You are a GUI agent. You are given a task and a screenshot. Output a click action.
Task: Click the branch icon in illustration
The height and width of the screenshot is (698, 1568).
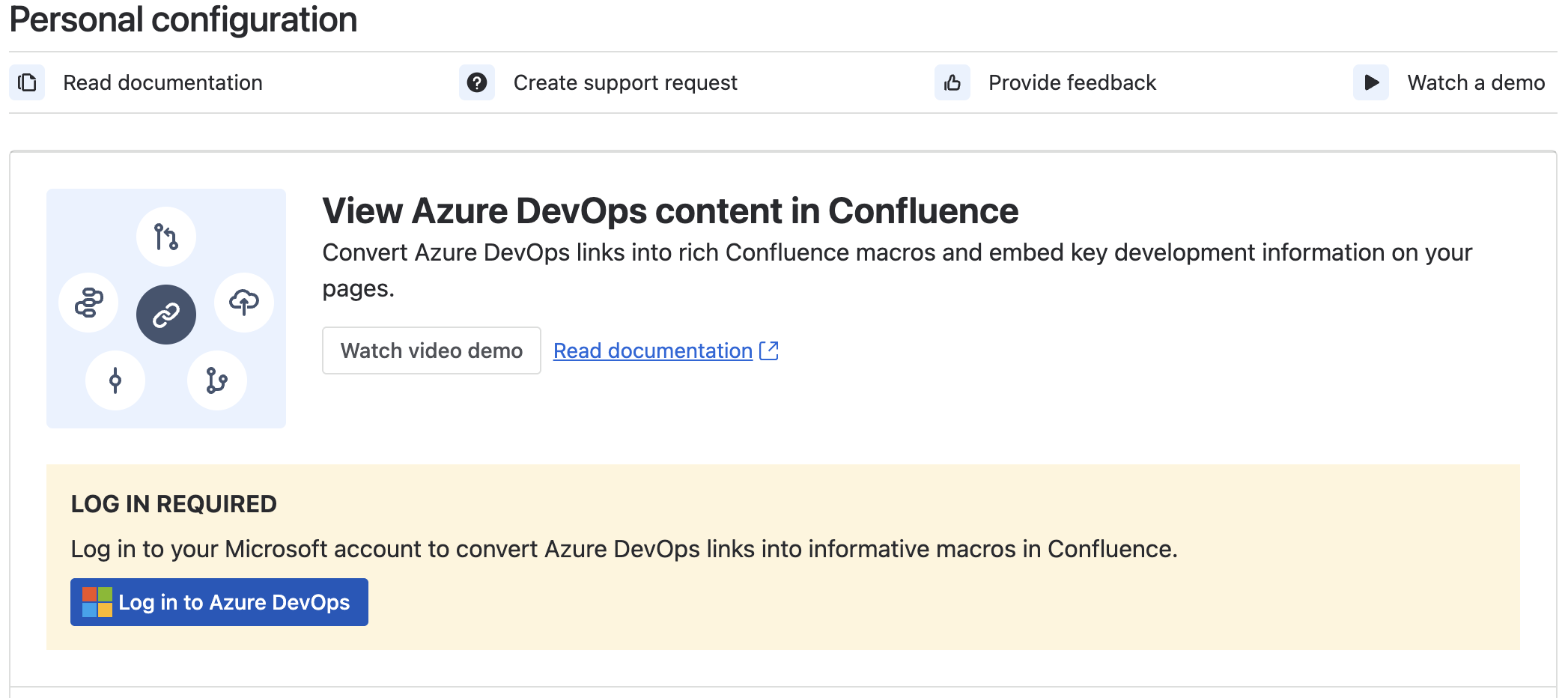pos(217,380)
